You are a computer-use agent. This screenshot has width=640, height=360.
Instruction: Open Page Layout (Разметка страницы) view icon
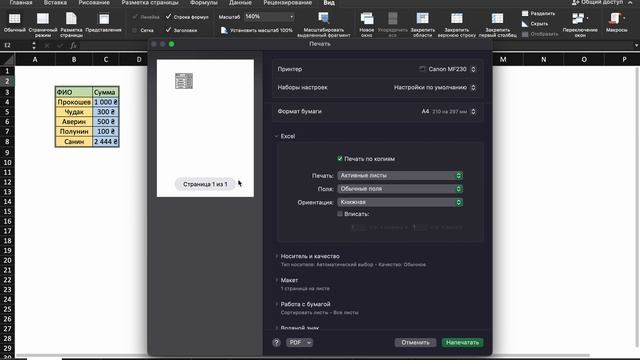tap(71, 19)
